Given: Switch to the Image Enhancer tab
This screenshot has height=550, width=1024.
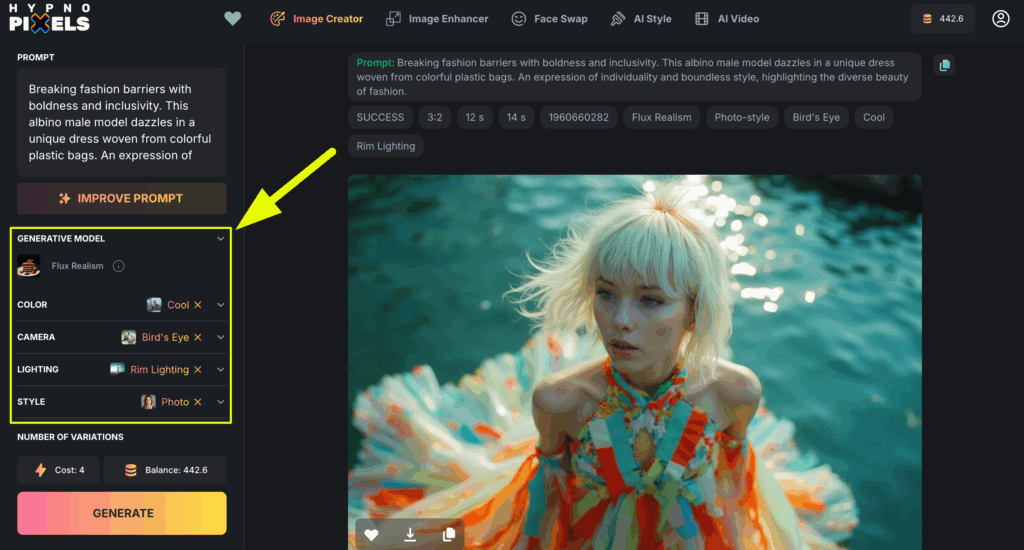Looking at the screenshot, I should coord(437,19).
